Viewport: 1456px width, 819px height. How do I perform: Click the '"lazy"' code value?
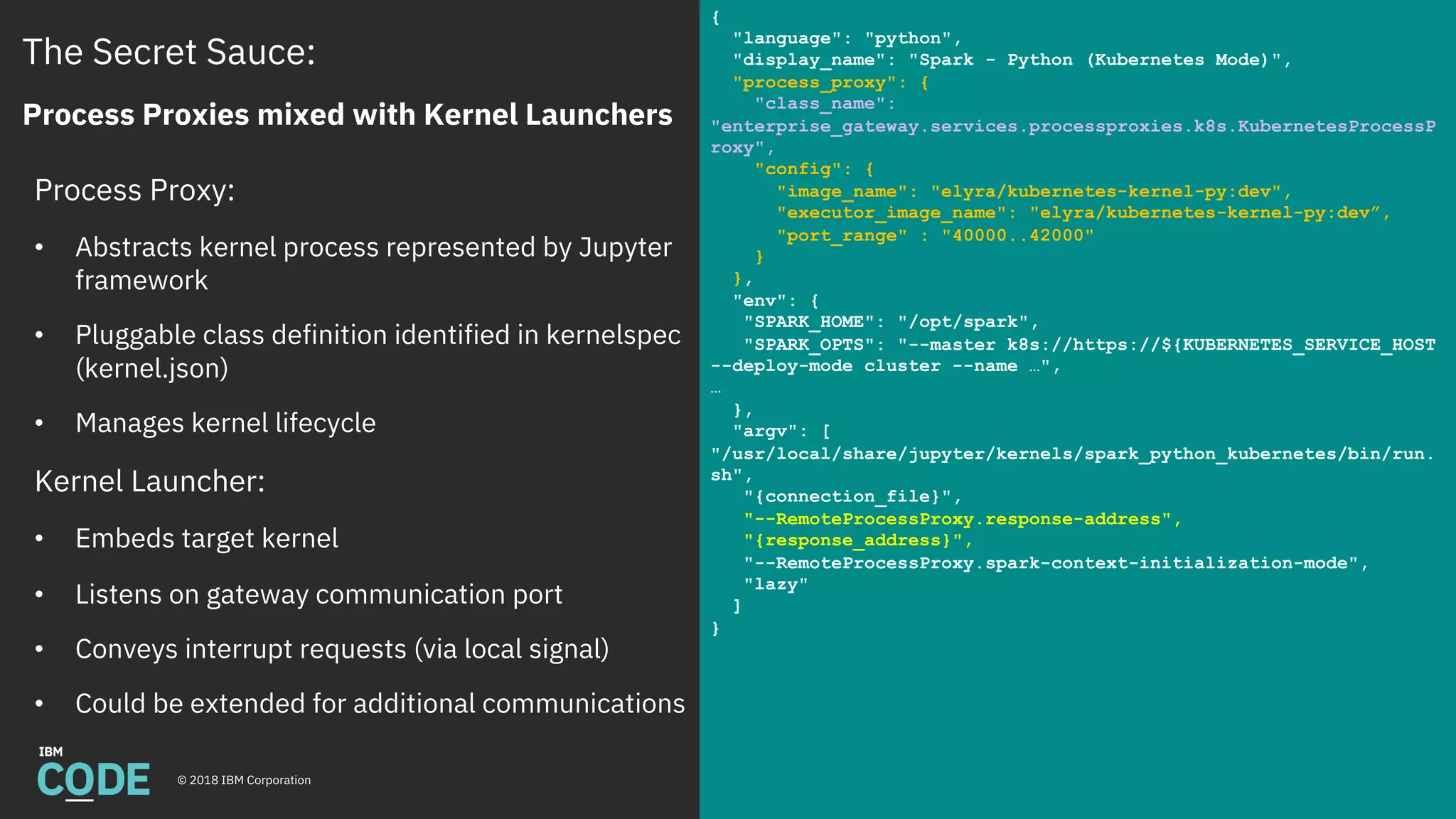[x=776, y=584]
